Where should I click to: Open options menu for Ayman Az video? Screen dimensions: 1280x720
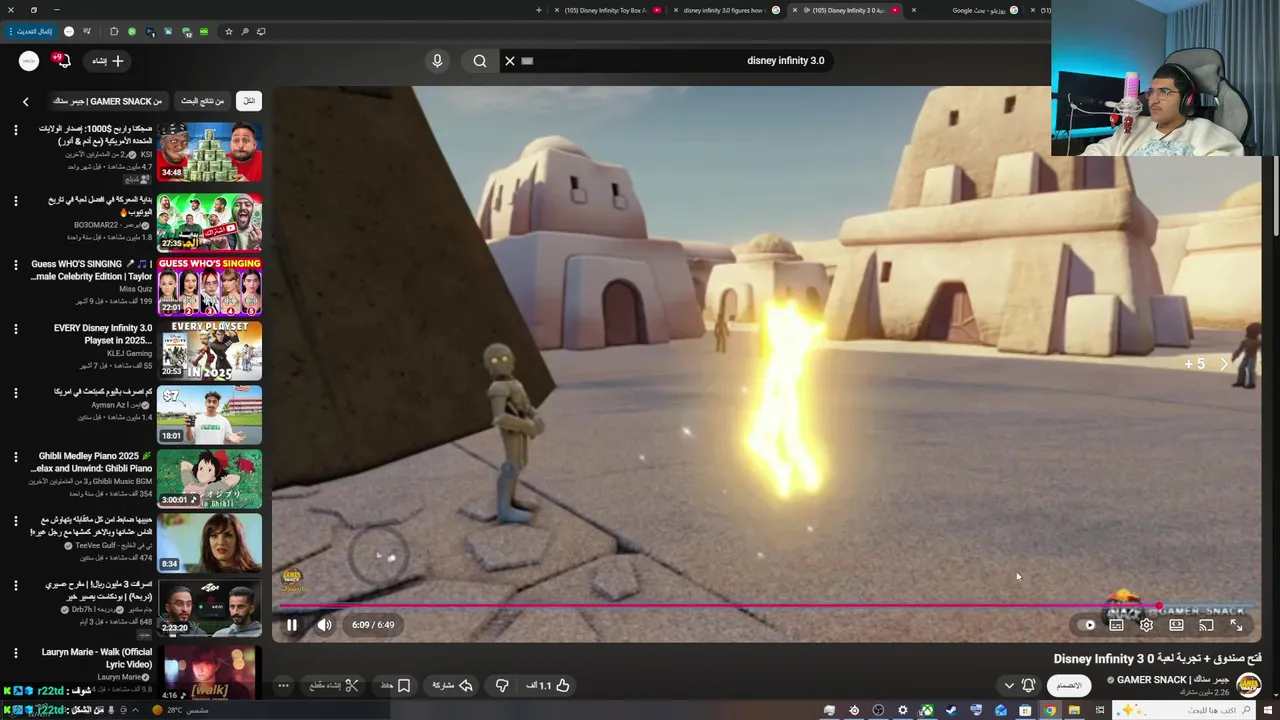tap(15, 393)
